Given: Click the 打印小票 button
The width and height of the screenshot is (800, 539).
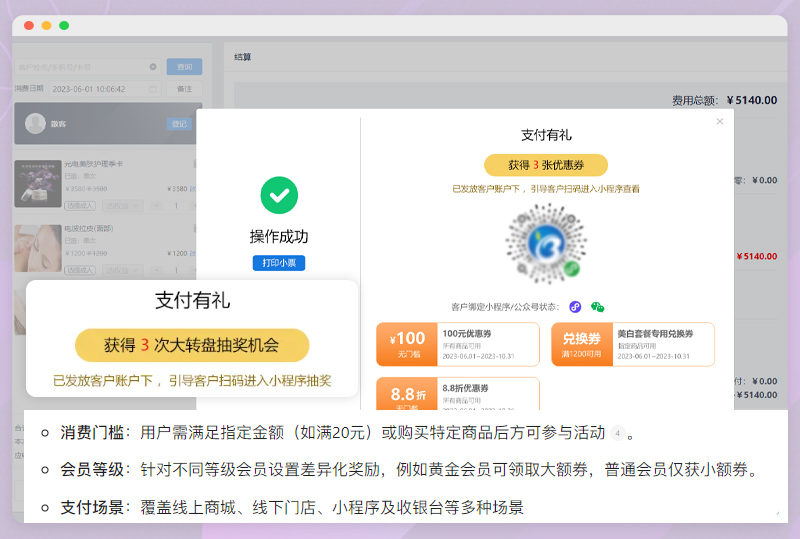Looking at the screenshot, I should pos(279,263).
